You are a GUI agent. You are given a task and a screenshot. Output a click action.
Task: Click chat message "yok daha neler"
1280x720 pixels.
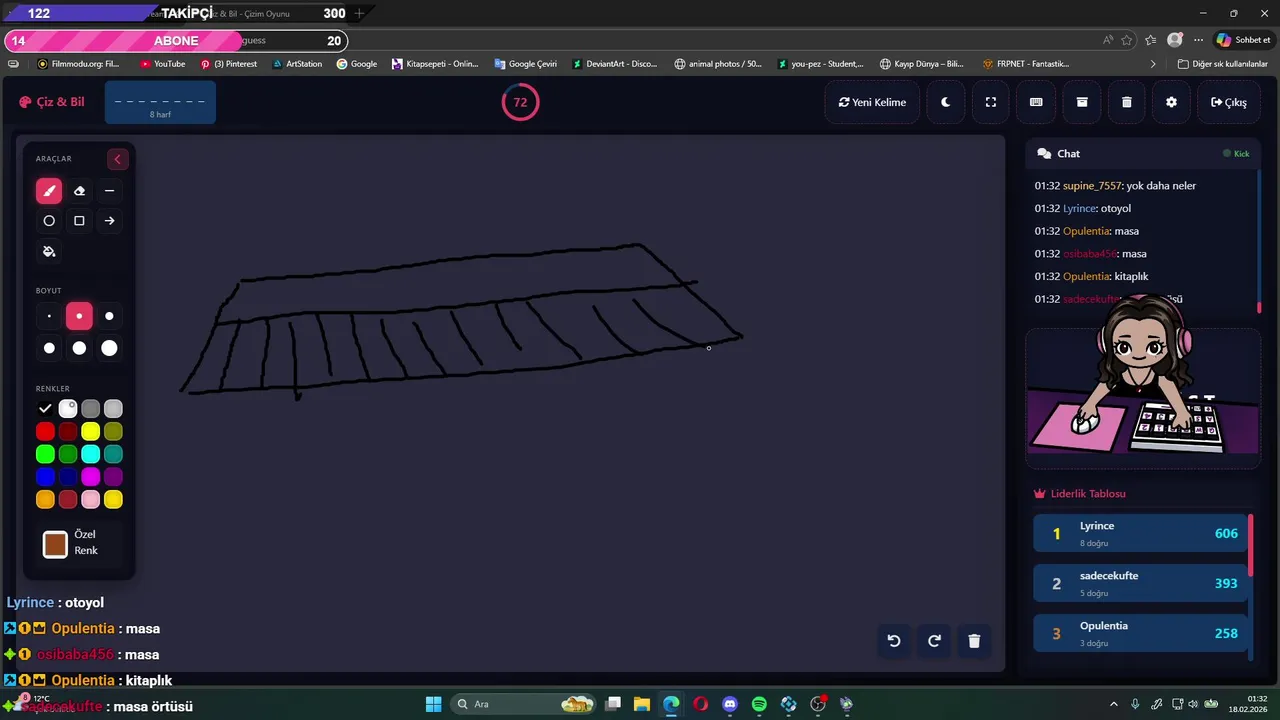pos(1161,186)
